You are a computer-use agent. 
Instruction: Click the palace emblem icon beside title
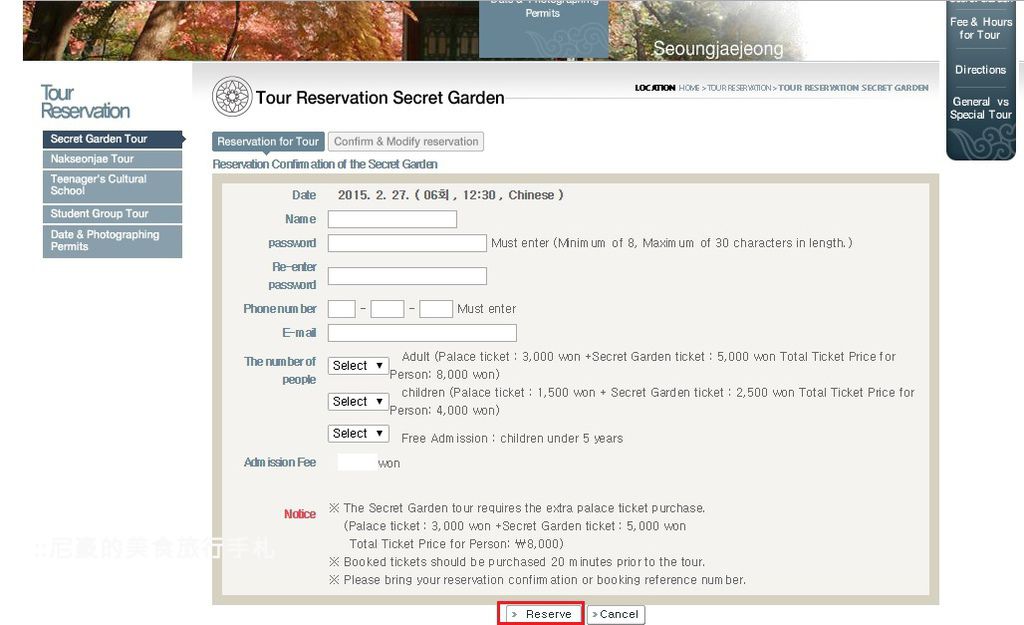pos(232,97)
